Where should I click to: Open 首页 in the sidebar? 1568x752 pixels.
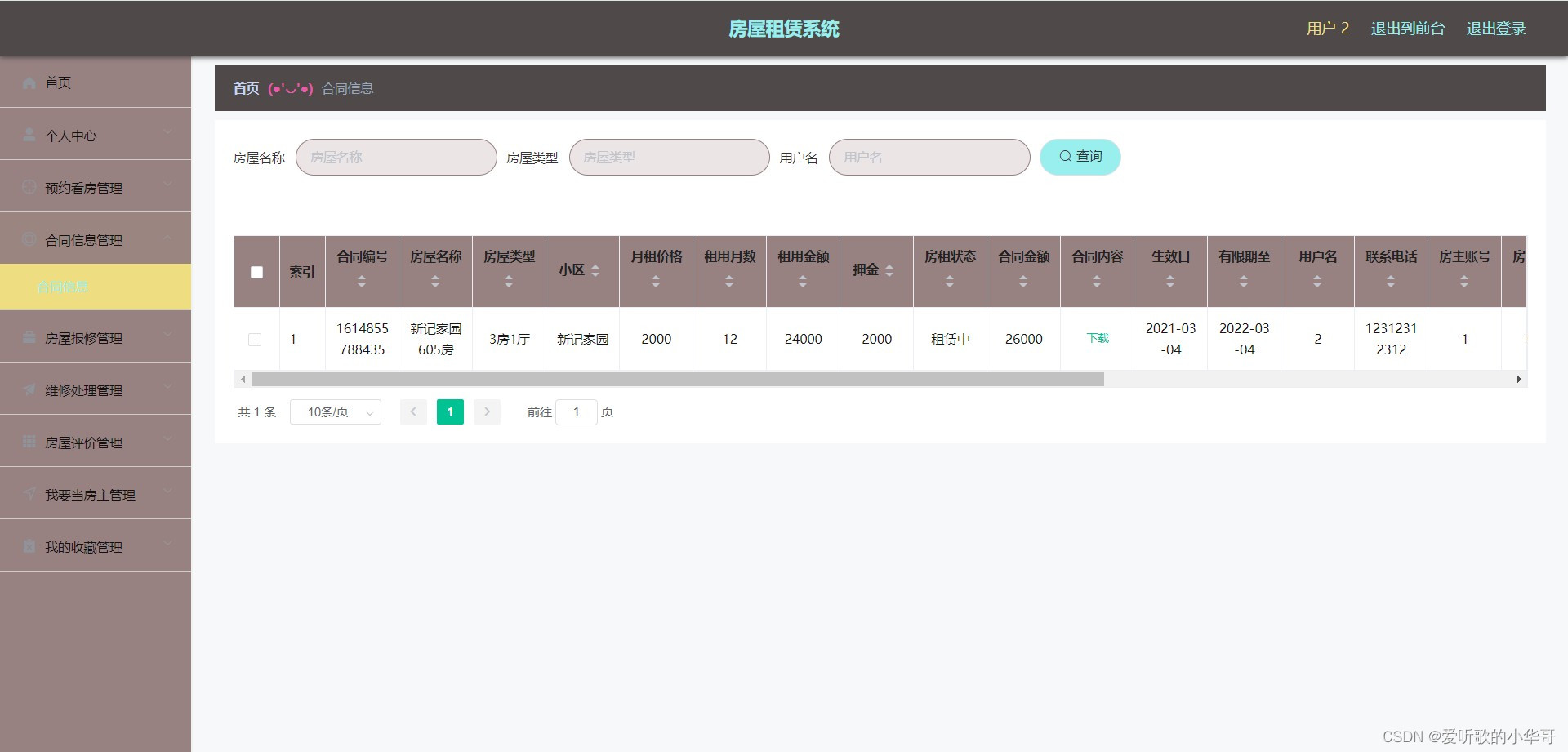coord(96,82)
